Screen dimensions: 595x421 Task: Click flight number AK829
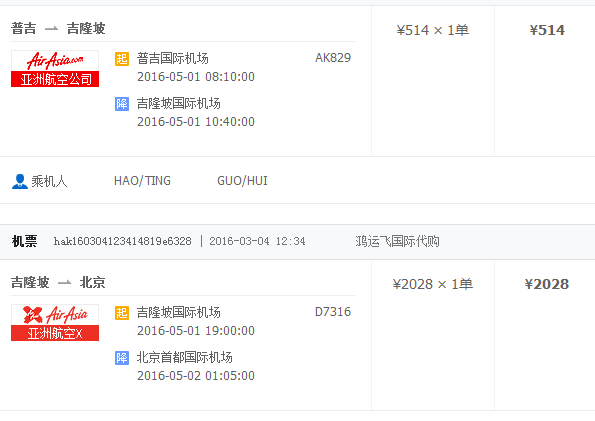(333, 58)
